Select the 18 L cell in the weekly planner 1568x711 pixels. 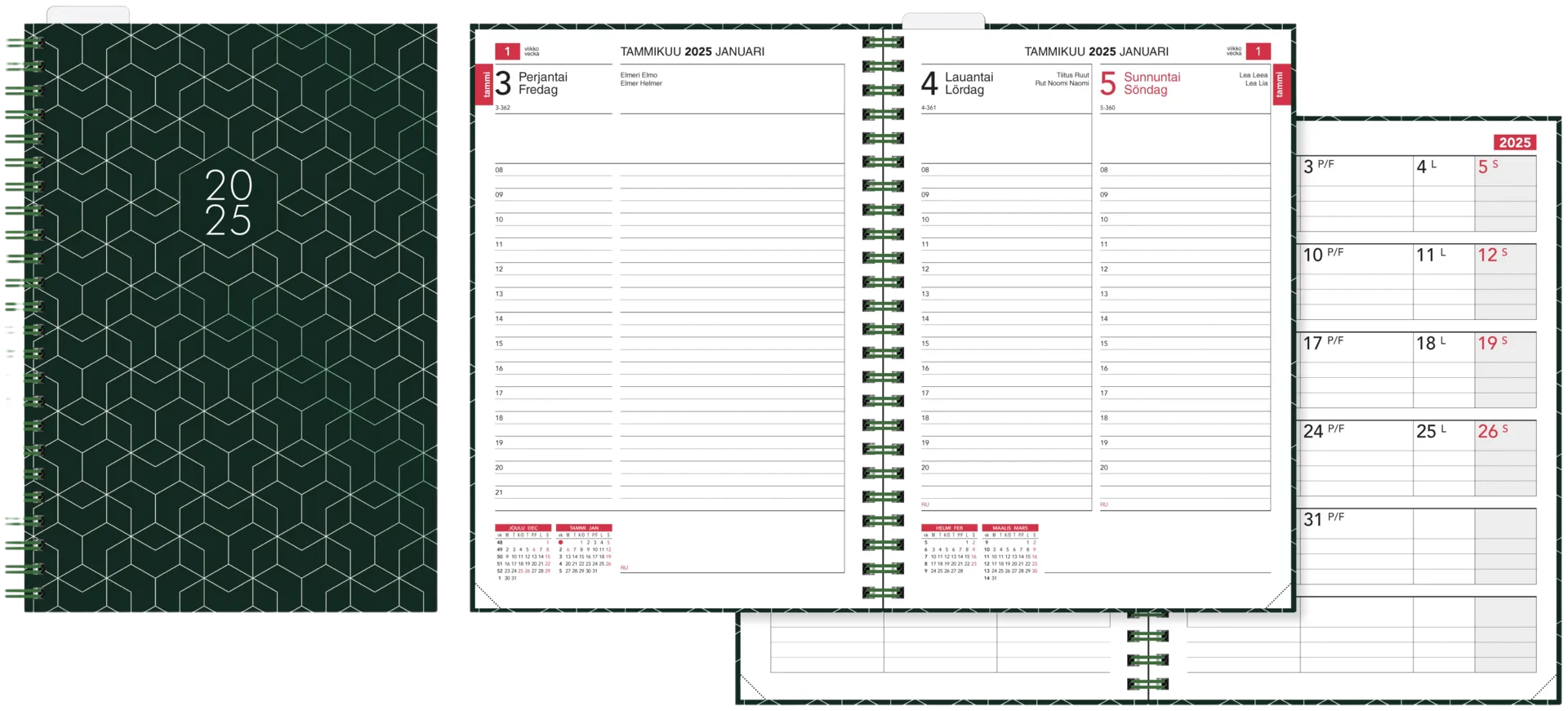tap(1444, 370)
